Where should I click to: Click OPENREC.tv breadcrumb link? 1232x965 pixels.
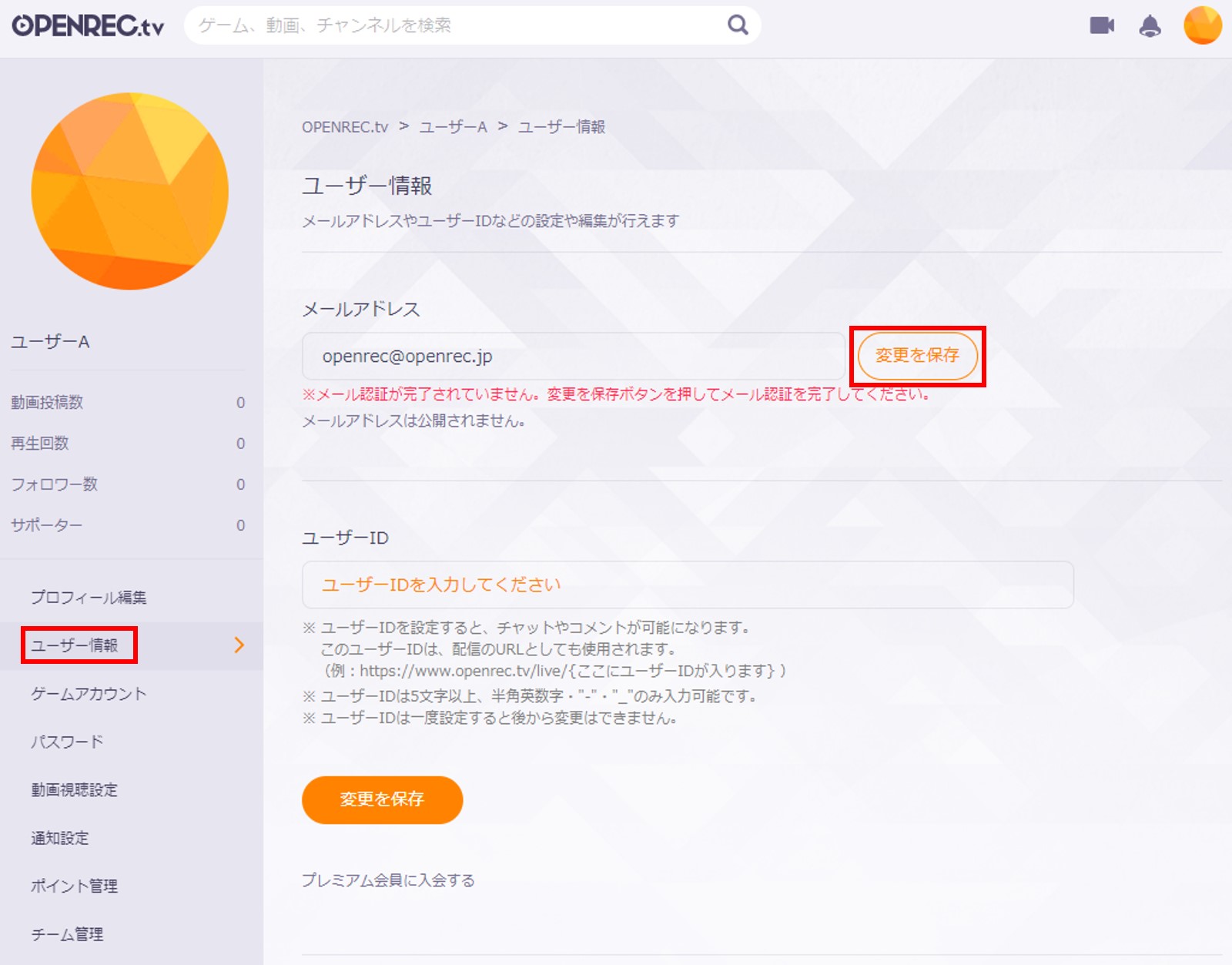pos(345,127)
